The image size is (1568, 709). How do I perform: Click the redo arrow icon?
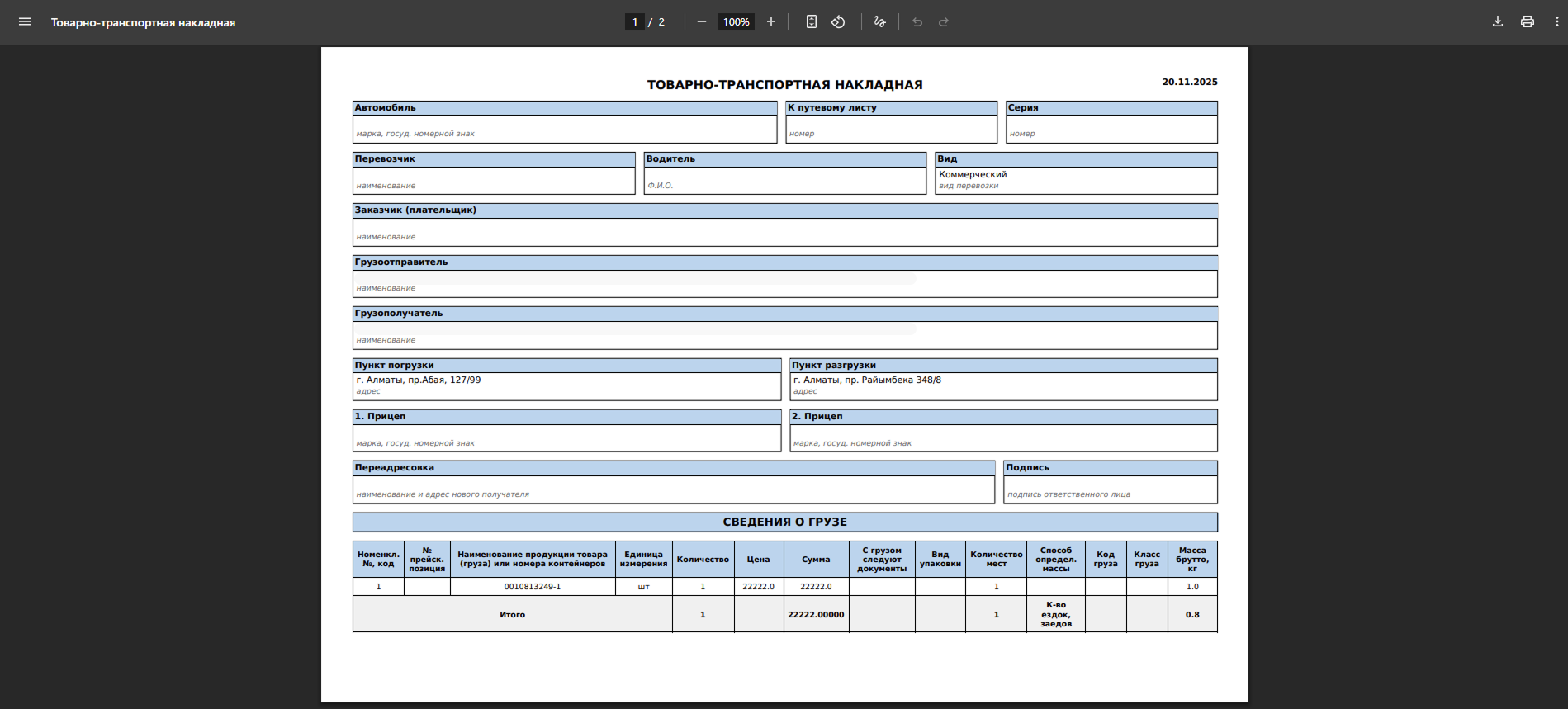click(x=944, y=22)
